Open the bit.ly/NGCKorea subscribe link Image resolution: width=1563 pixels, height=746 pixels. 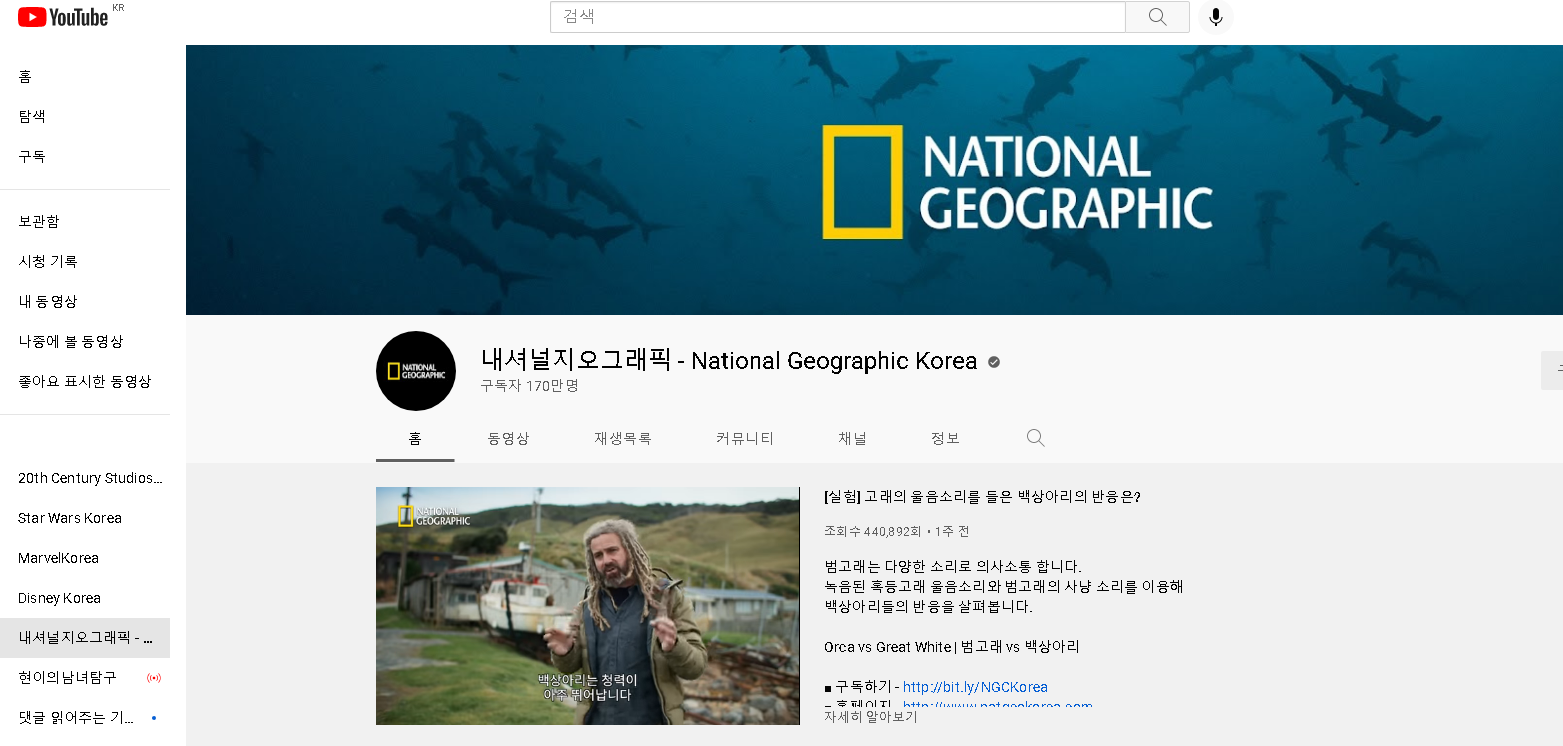coord(975,687)
